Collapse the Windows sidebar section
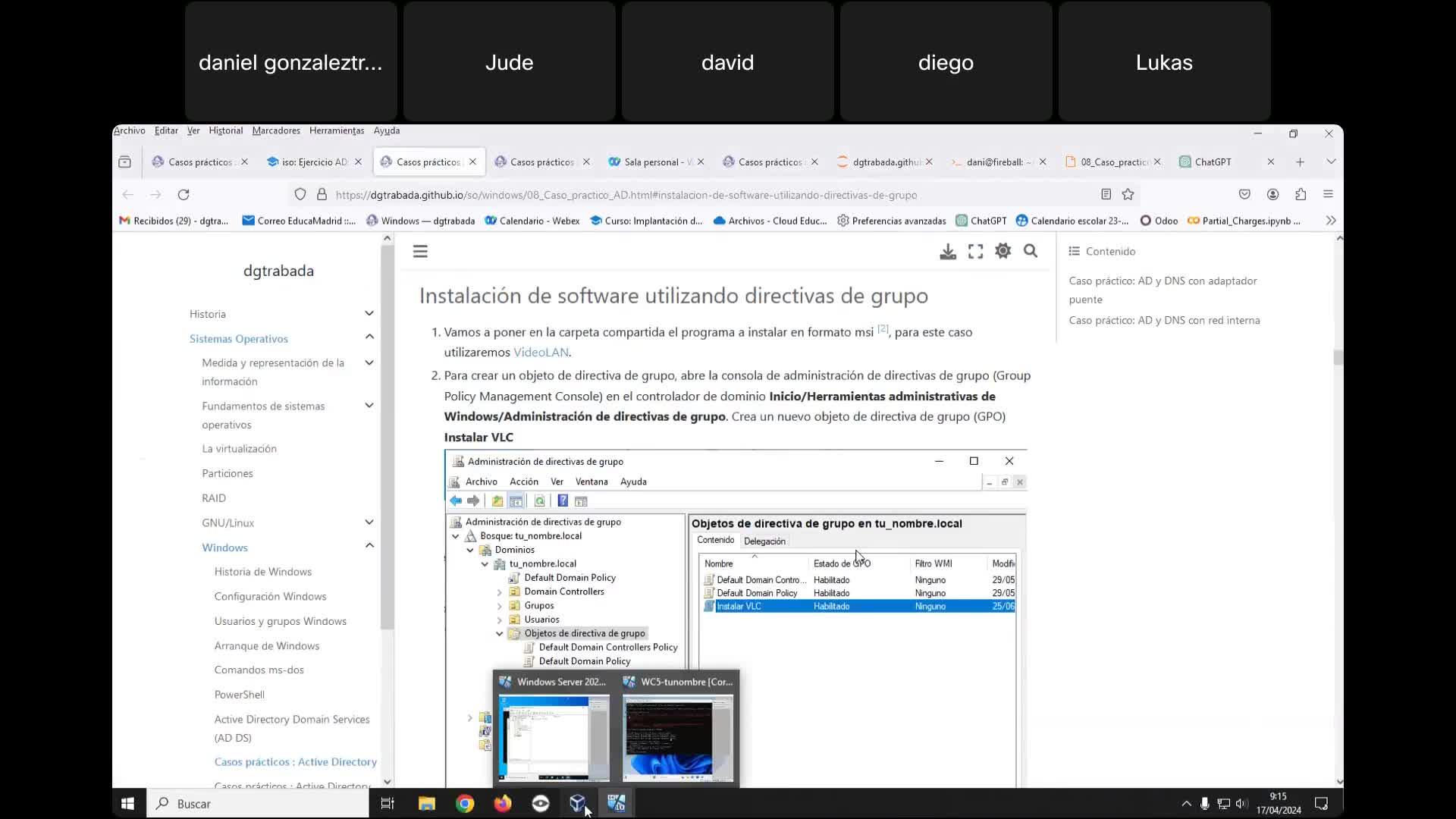 [x=369, y=546]
